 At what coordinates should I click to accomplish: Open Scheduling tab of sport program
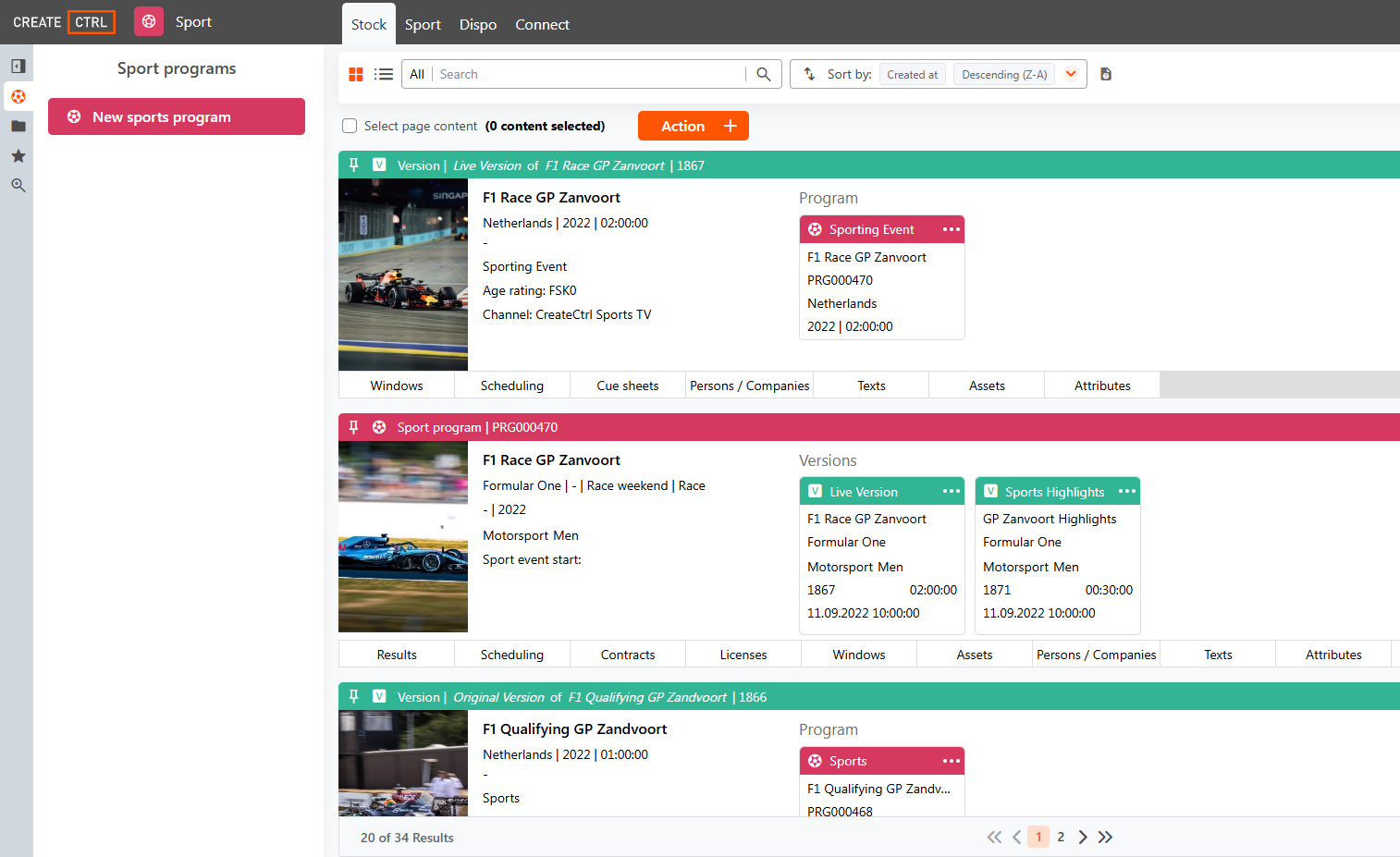(512, 655)
